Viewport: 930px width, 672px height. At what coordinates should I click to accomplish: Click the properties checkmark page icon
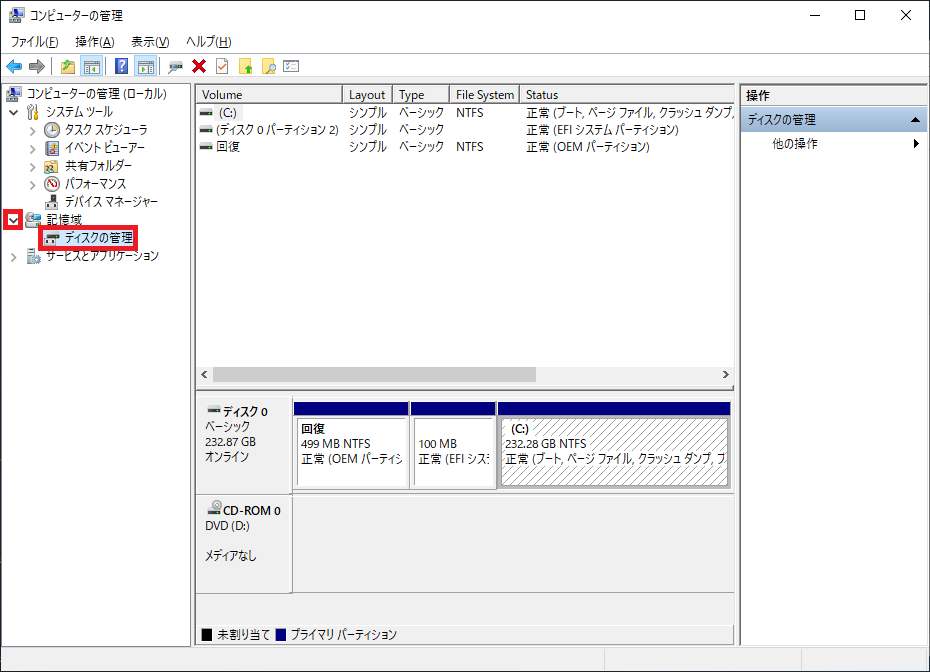pyautogui.click(x=222, y=66)
